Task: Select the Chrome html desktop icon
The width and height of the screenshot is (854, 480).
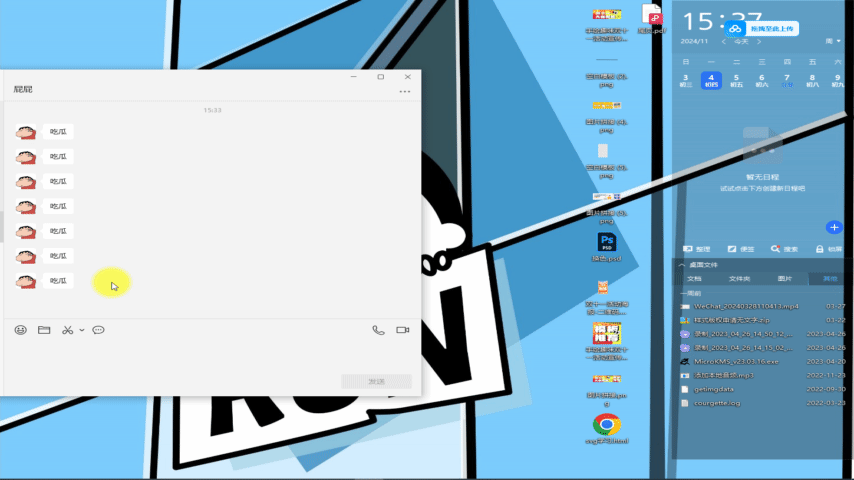Action: point(607,429)
